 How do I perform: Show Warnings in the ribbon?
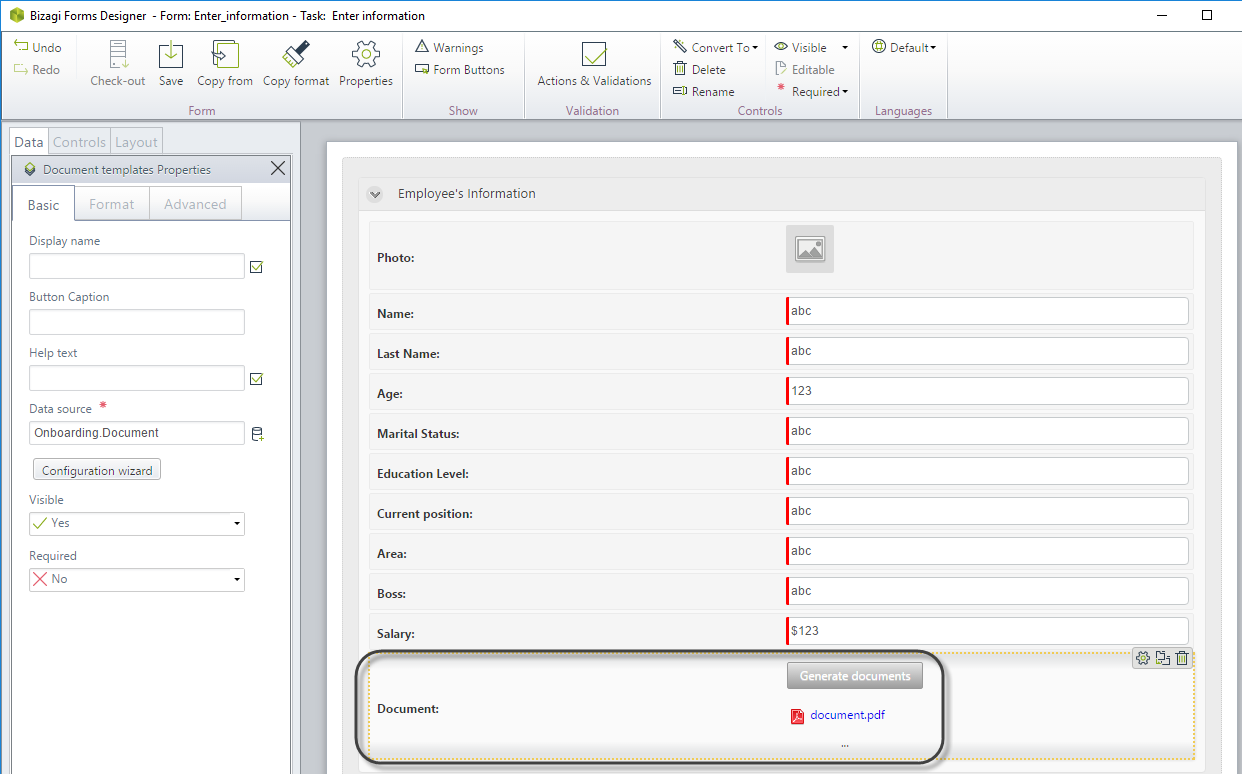click(449, 47)
